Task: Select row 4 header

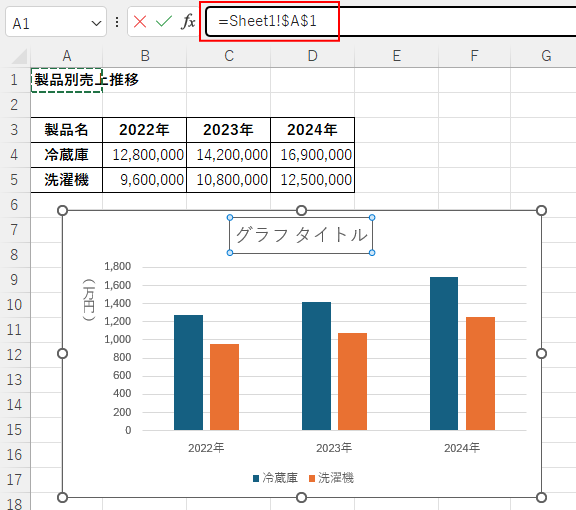Action: 15,155
